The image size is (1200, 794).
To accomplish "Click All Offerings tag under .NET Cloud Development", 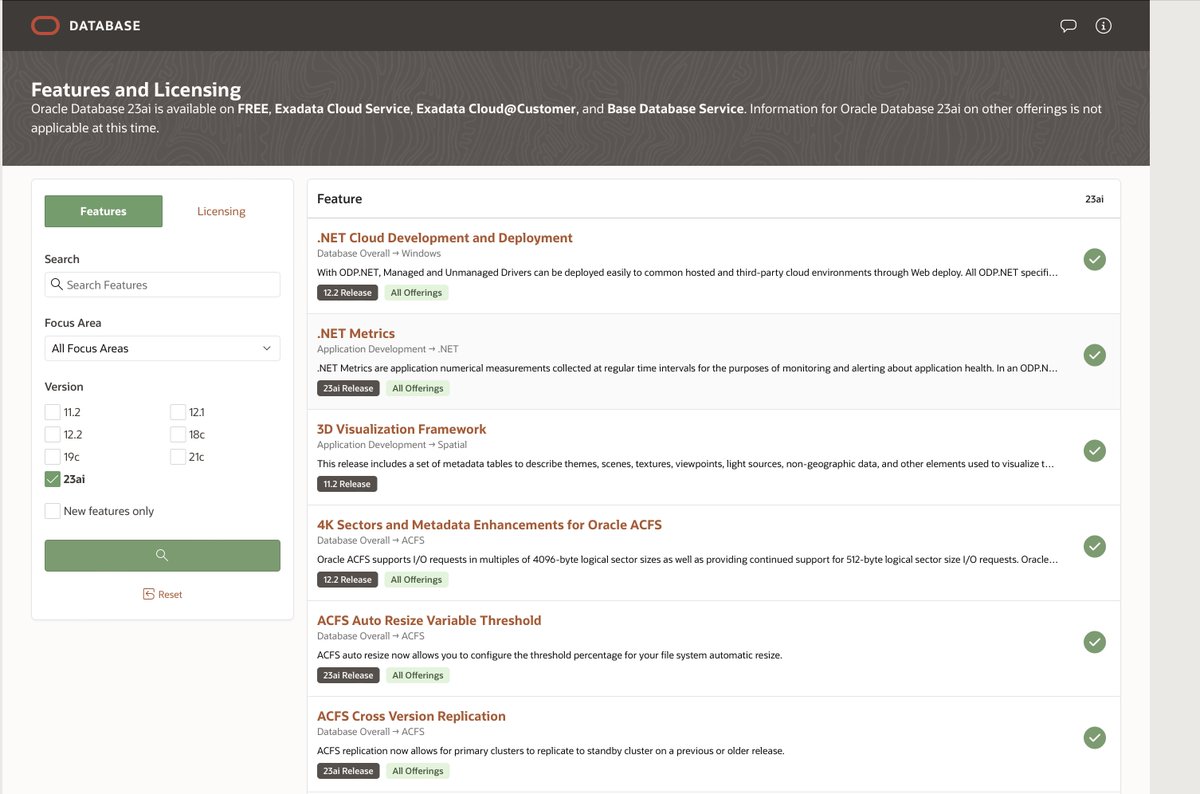I will pyautogui.click(x=417, y=293).
